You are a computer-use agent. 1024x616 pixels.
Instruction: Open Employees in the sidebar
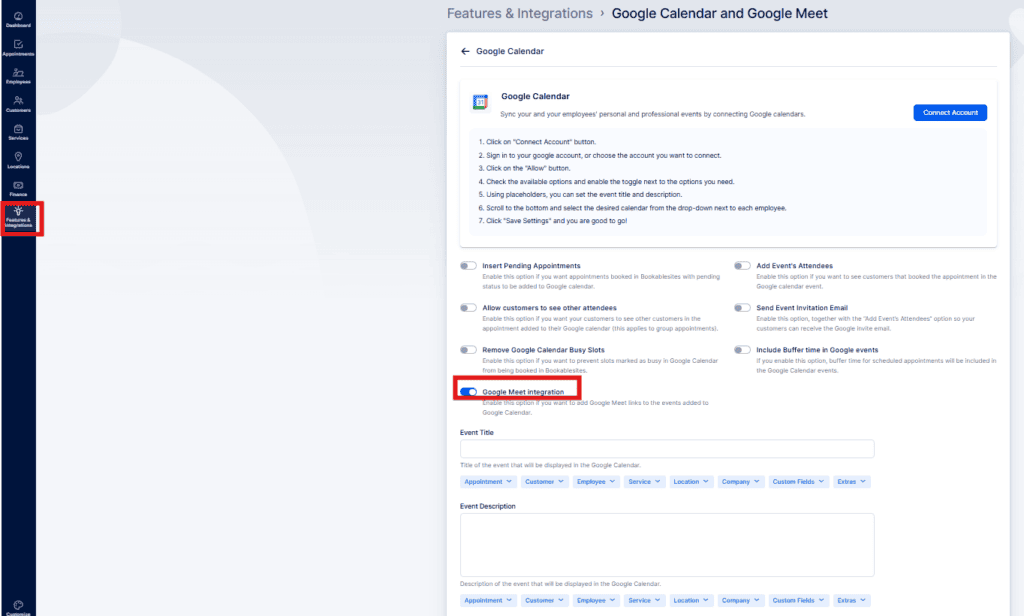coord(18,76)
